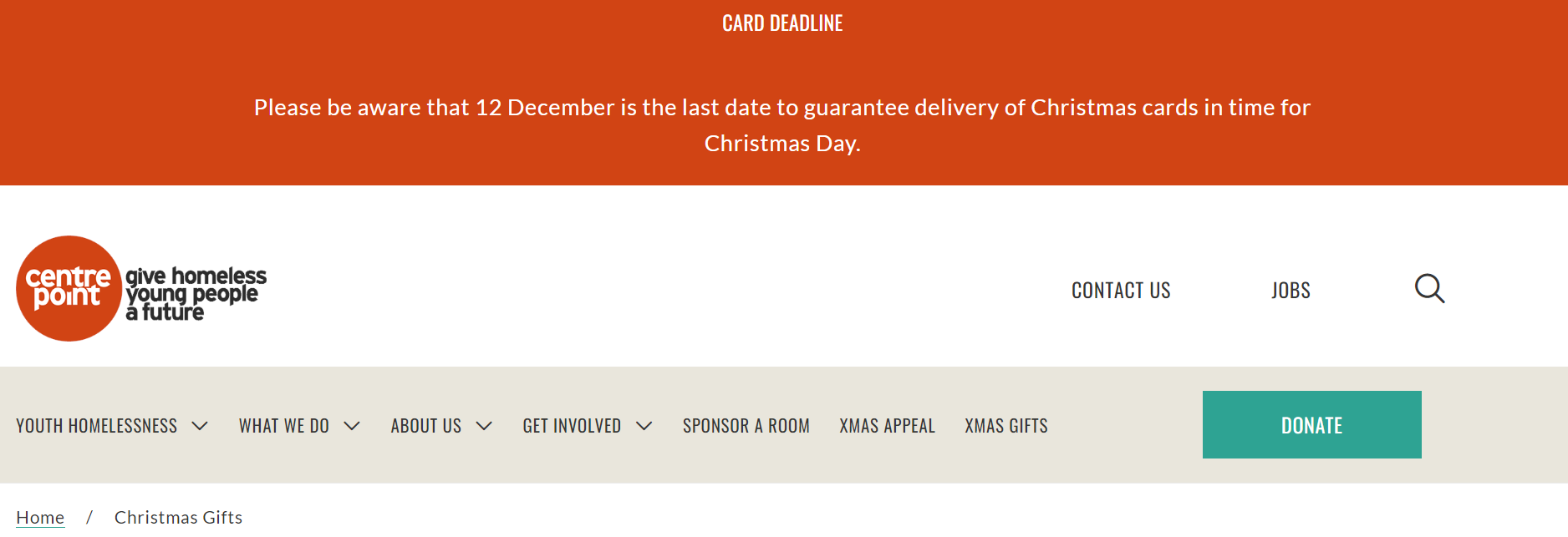This screenshot has height=537, width=1568.
Task: Click the Christmas Gifts breadcrumb text
Action: click(x=178, y=518)
